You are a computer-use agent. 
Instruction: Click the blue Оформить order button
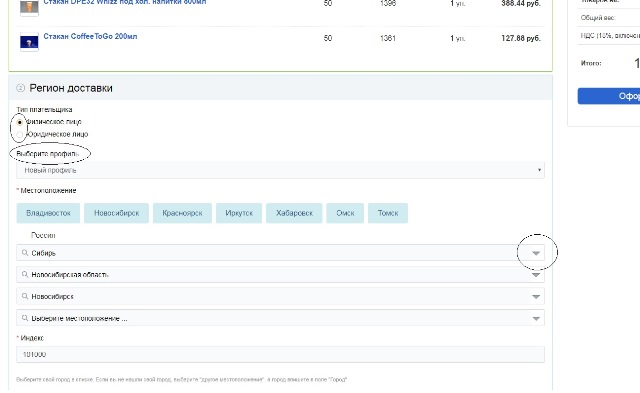609,96
